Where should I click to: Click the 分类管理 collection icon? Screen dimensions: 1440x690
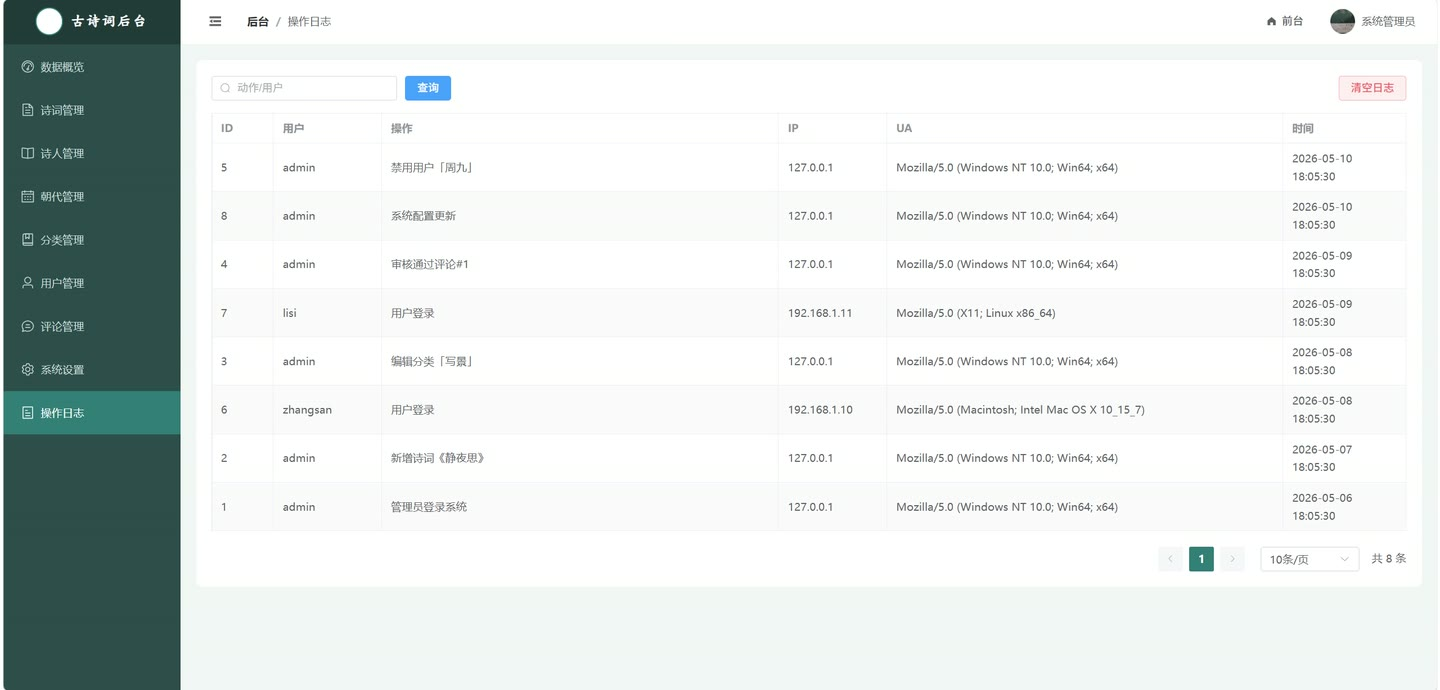point(28,240)
